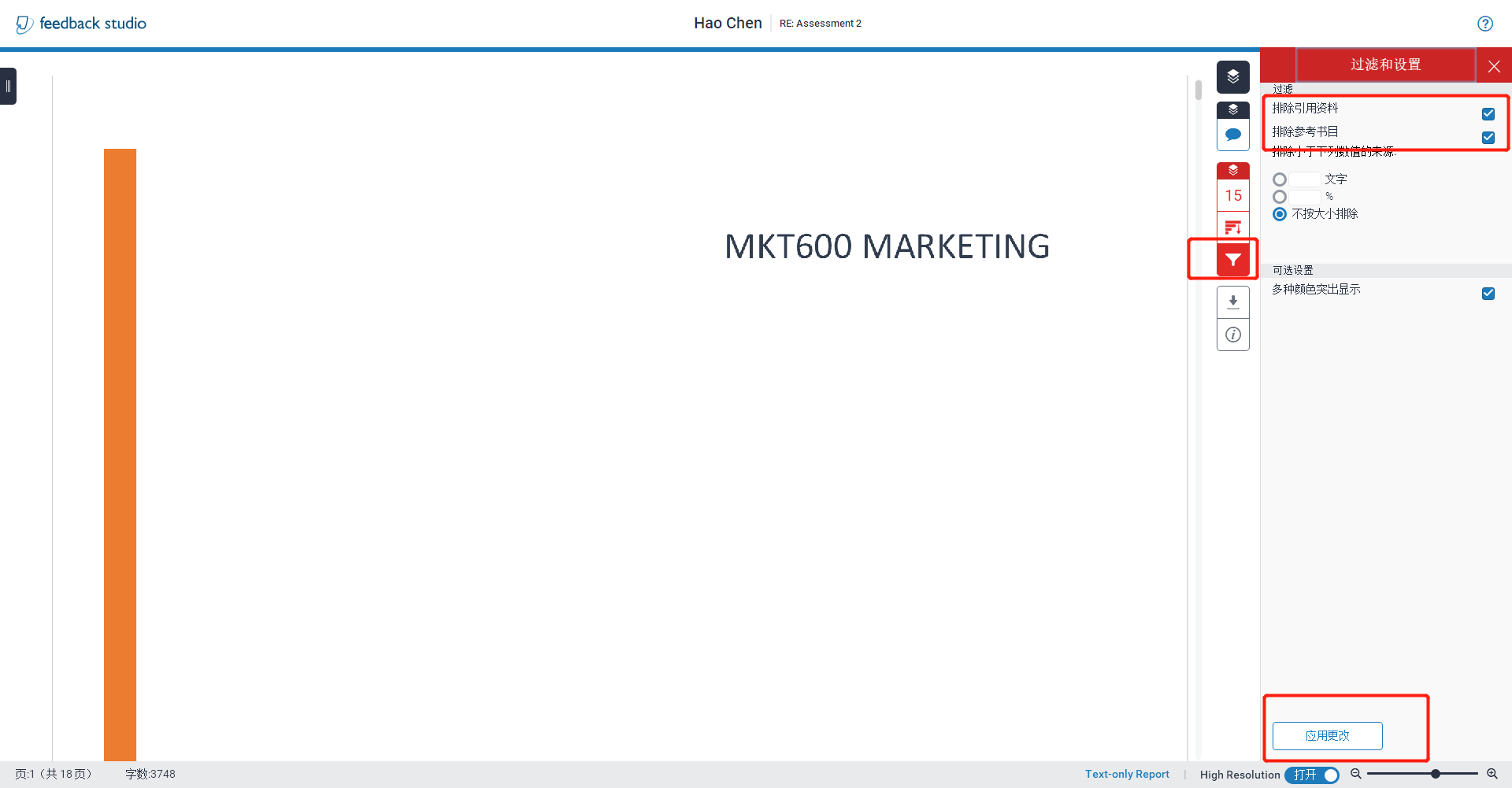Image resolution: width=1512 pixels, height=788 pixels.
Task: Click the 应用更改 button
Action: point(1328,736)
